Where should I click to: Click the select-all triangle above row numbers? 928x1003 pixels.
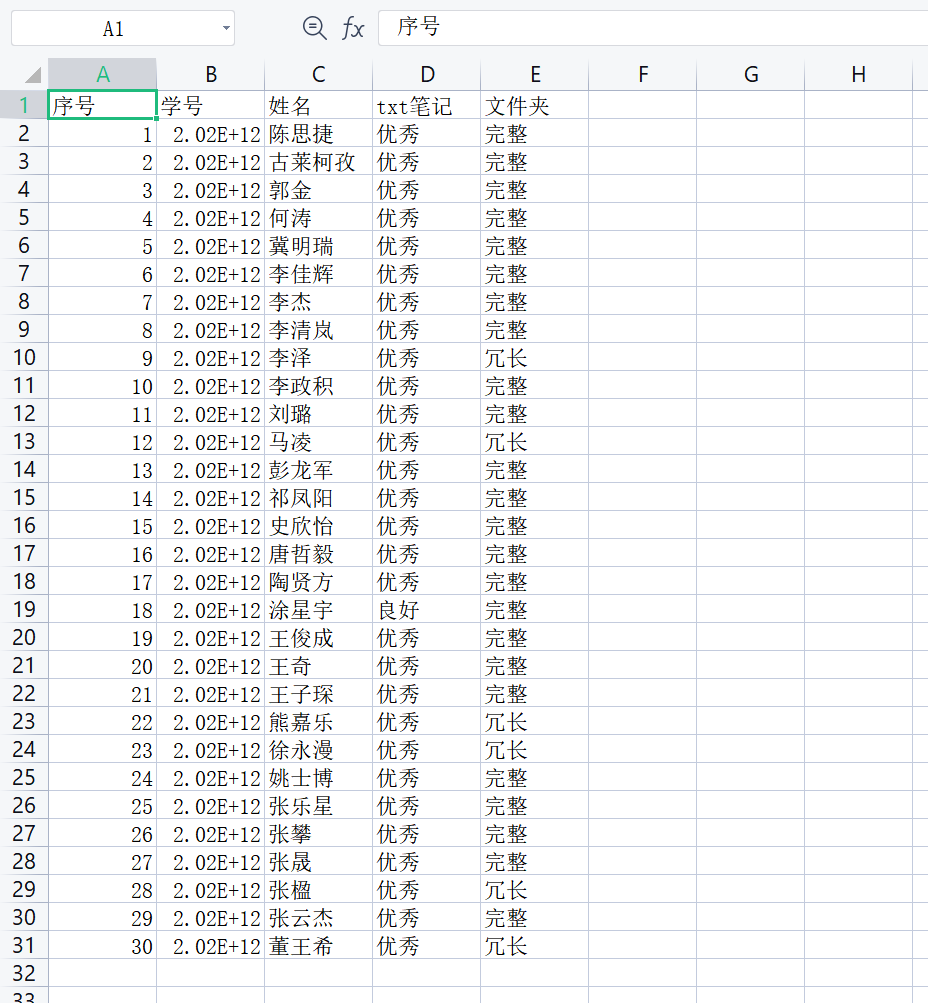(x=30, y=74)
